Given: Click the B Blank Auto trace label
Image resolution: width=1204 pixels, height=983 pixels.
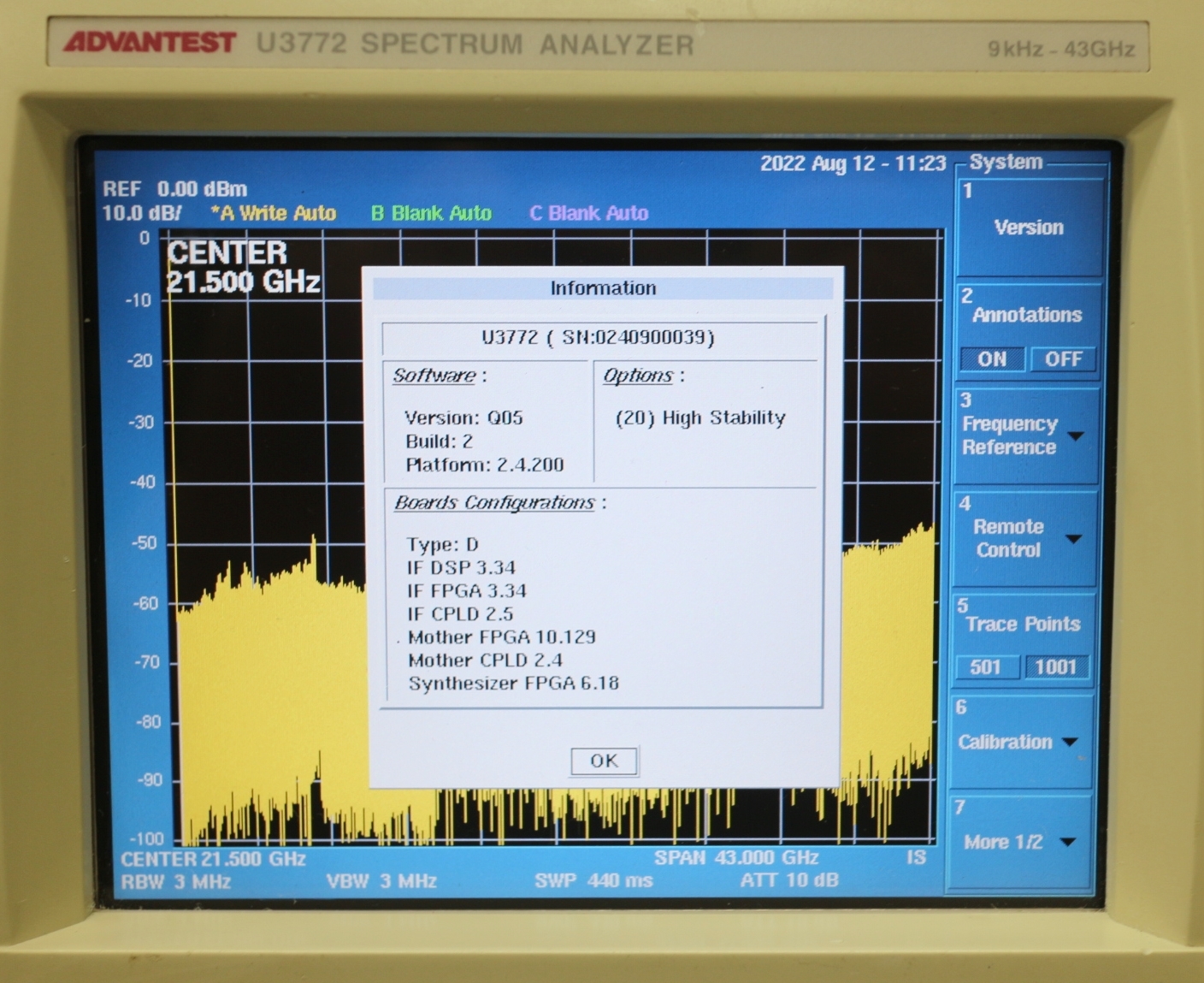Looking at the screenshot, I should (x=431, y=213).
